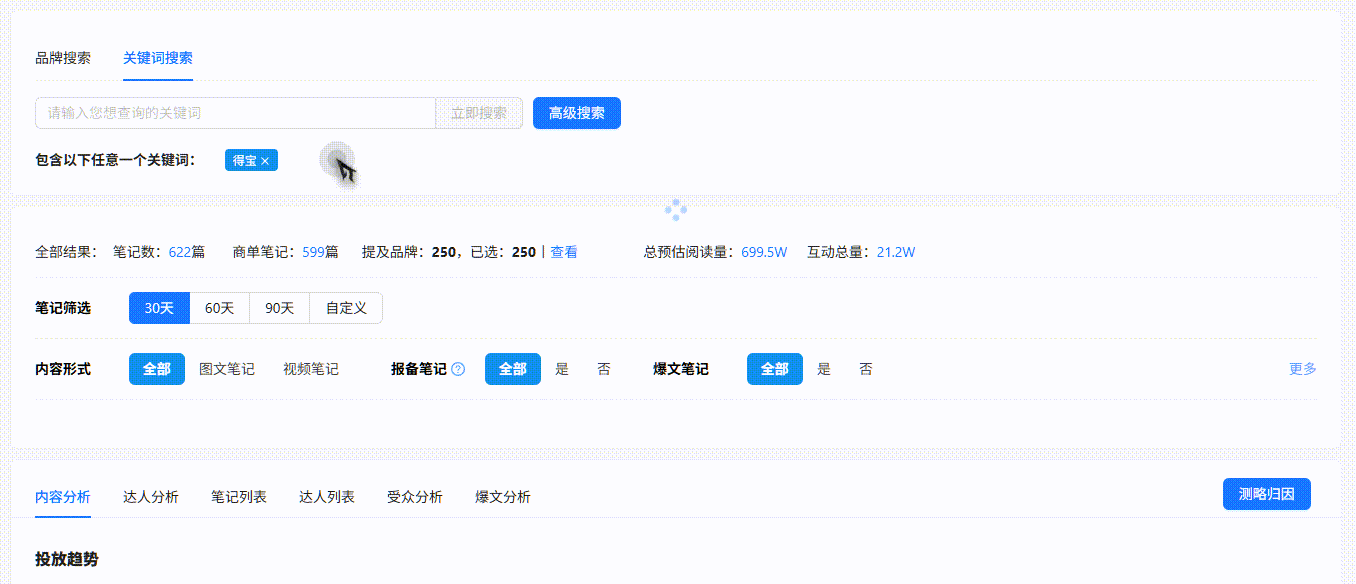Screen dimensions: 1356x584
Task: Open the 笔记列表 tab
Action: coord(239,497)
